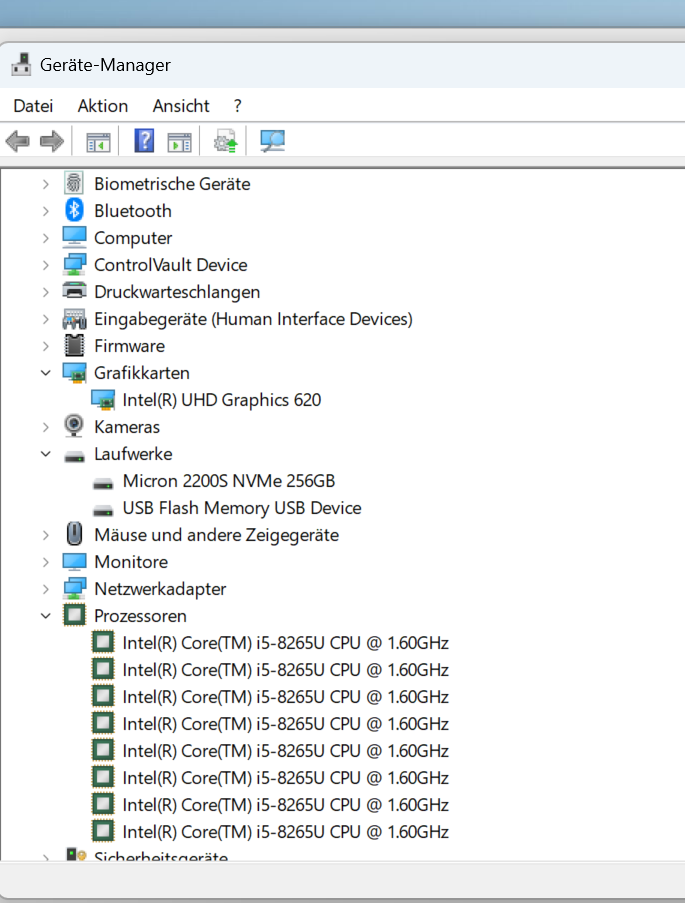685x903 pixels.
Task: Click the network icon beside Netzwerkadapter
Action: (x=74, y=589)
